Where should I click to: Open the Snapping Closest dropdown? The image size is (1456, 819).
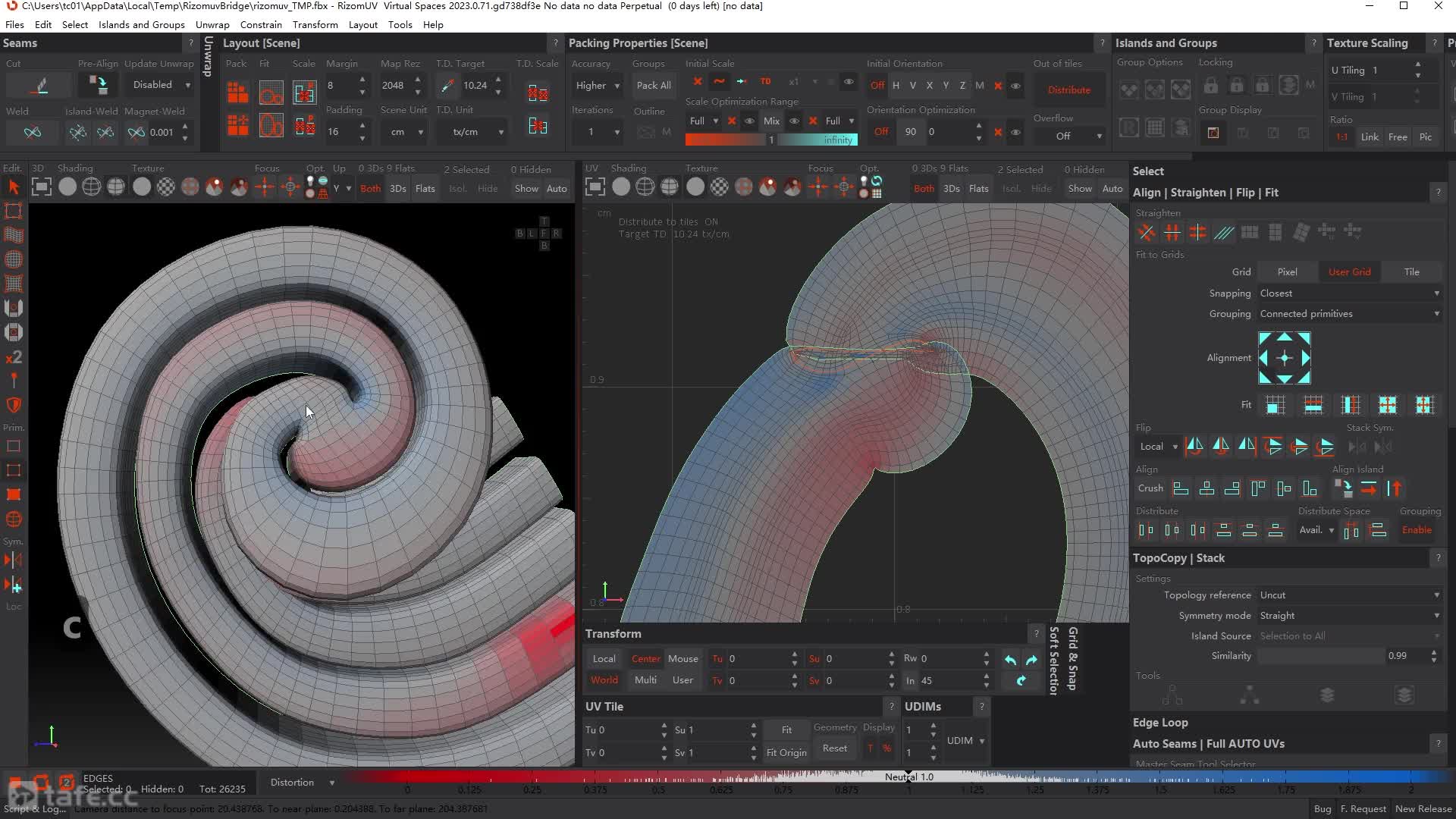point(1348,293)
